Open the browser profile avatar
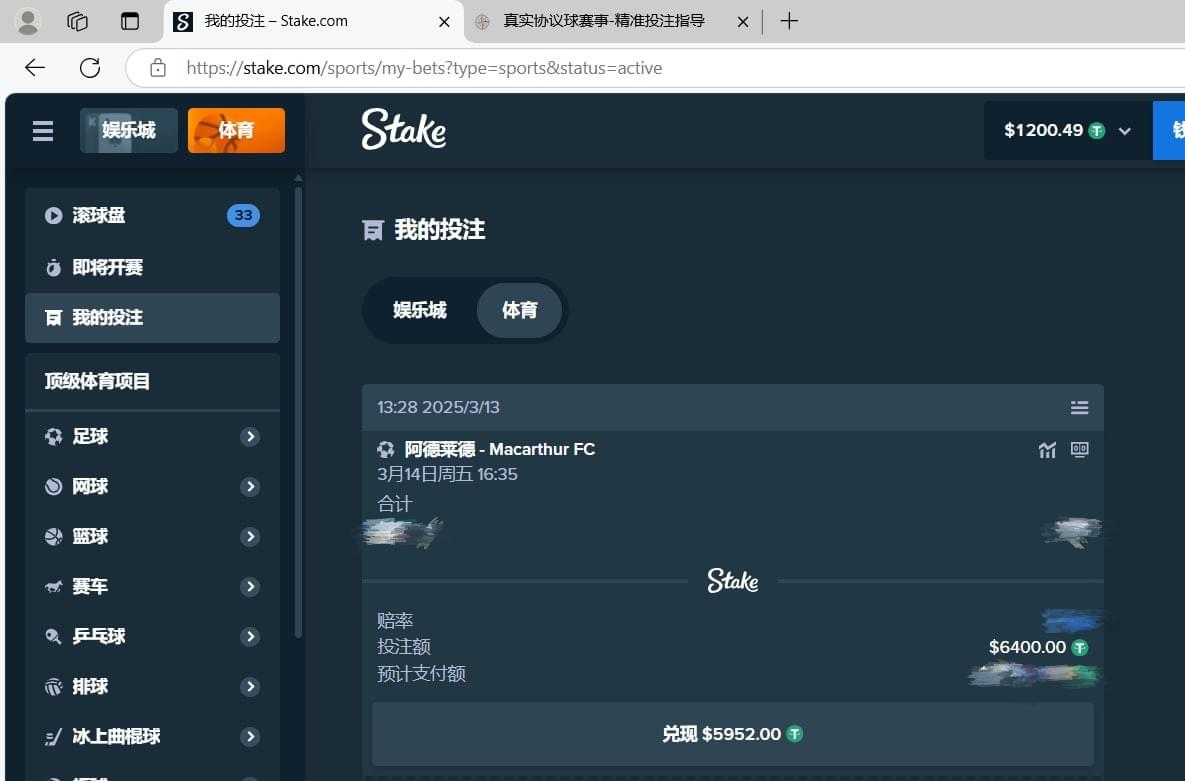The height and width of the screenshot is (781, 1185). click(x=28, y=21)
